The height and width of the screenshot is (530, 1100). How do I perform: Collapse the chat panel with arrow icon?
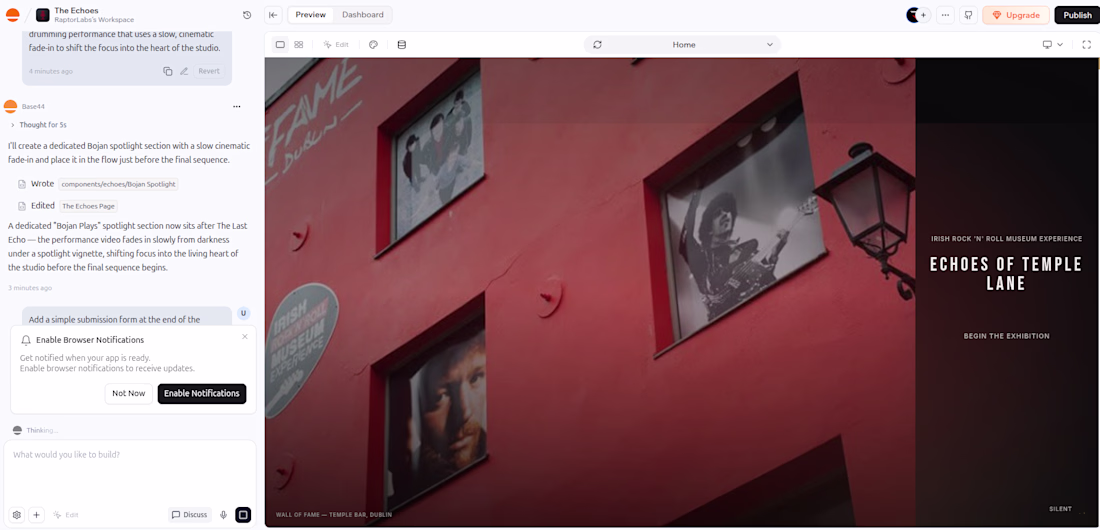[274, 15]
